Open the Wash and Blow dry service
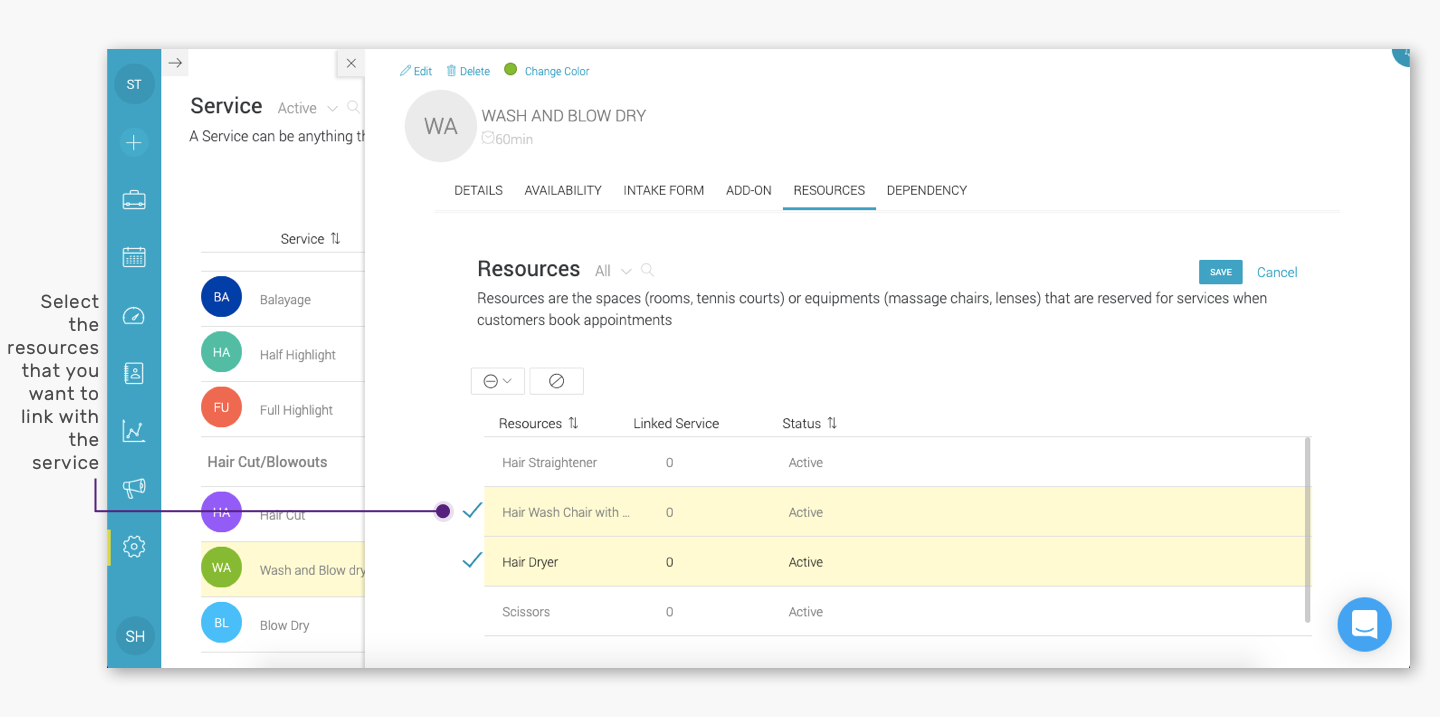 pos(312,570)
